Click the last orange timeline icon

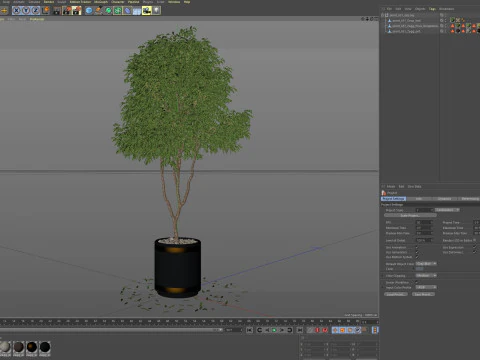pyautogui.click(x=375, y=330)
